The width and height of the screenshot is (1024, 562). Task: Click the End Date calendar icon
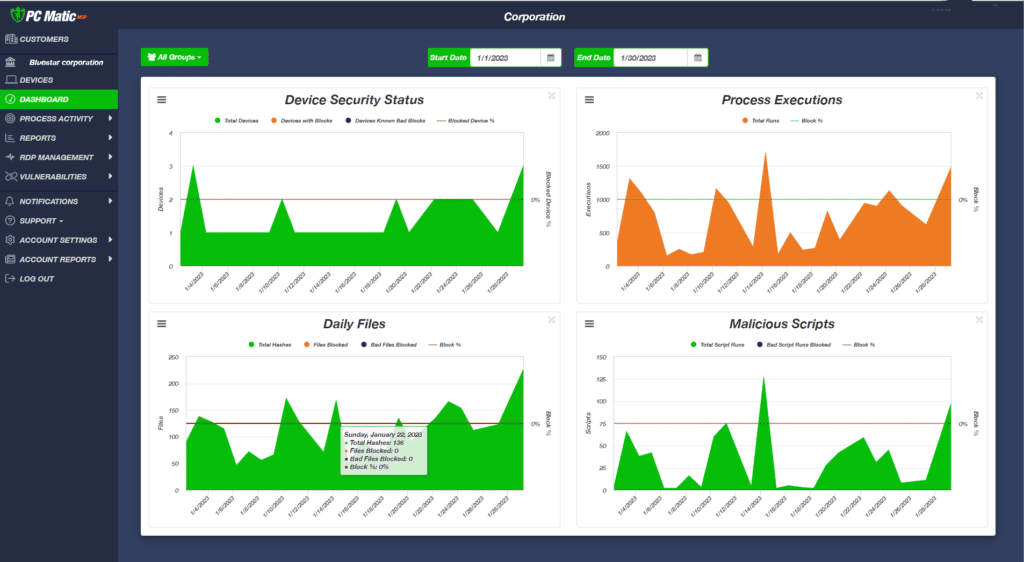click(697, 57)
